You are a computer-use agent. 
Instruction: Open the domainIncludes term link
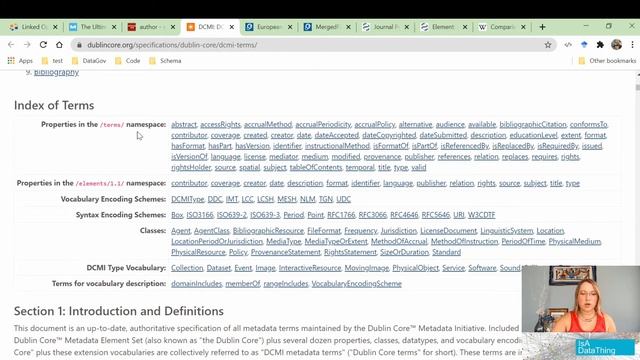pyautogui.click(x=196, y=284)
